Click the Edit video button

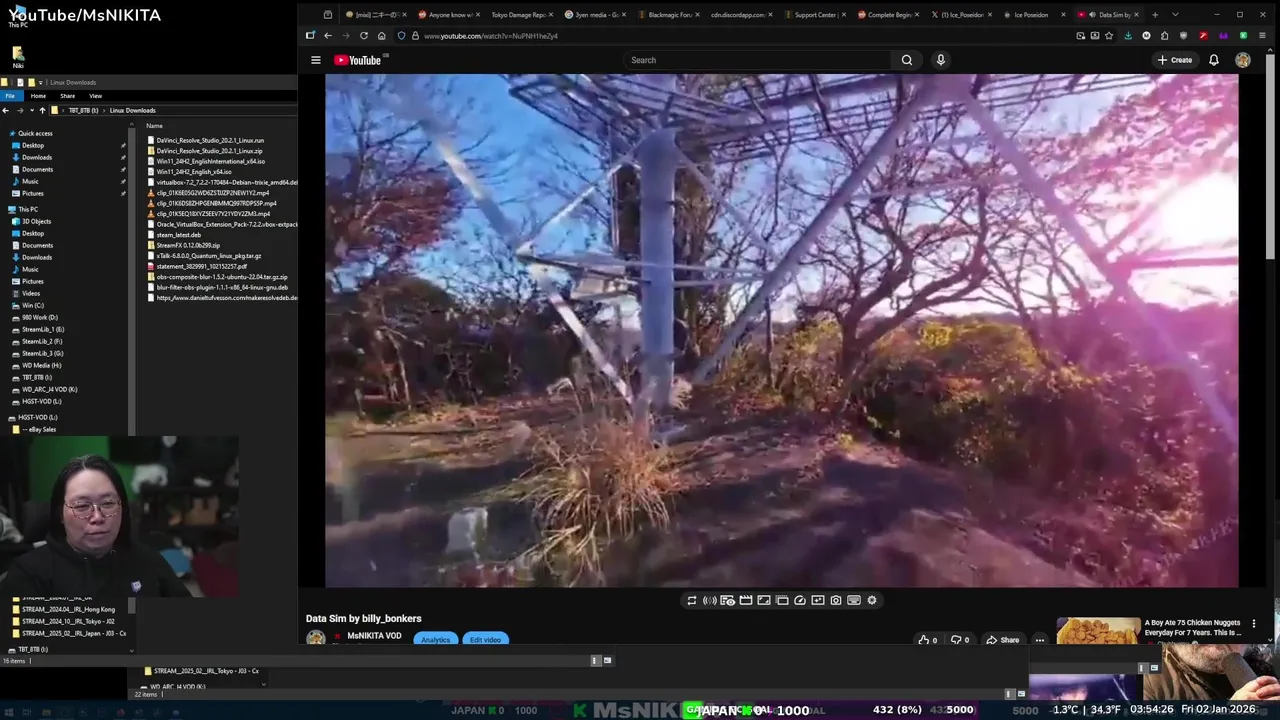tap(485, 639)
